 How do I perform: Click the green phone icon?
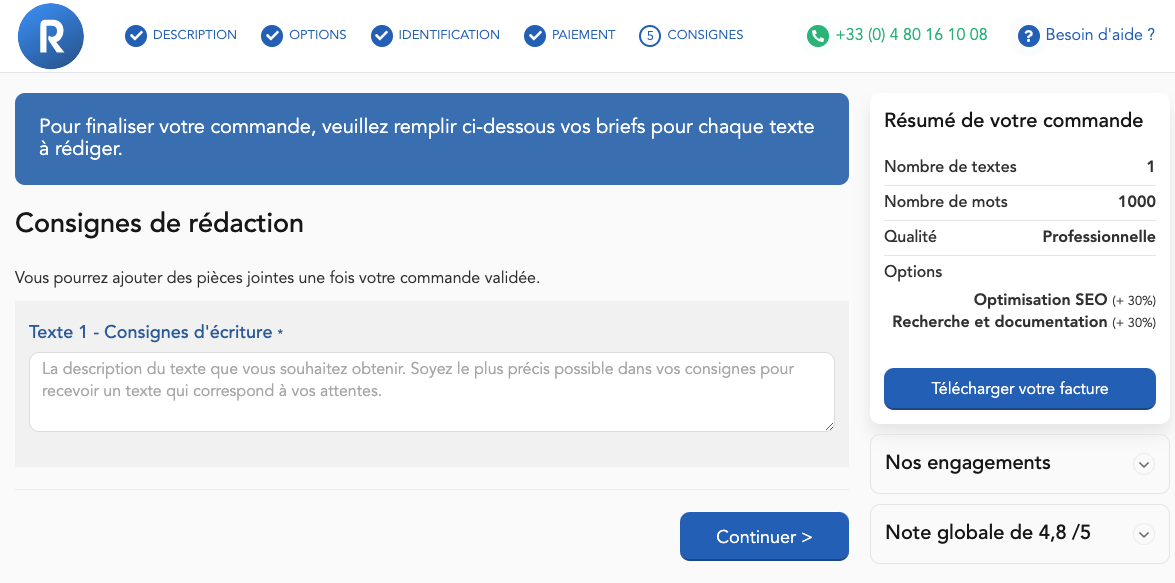pyautogui.click(x=818, y=35)
